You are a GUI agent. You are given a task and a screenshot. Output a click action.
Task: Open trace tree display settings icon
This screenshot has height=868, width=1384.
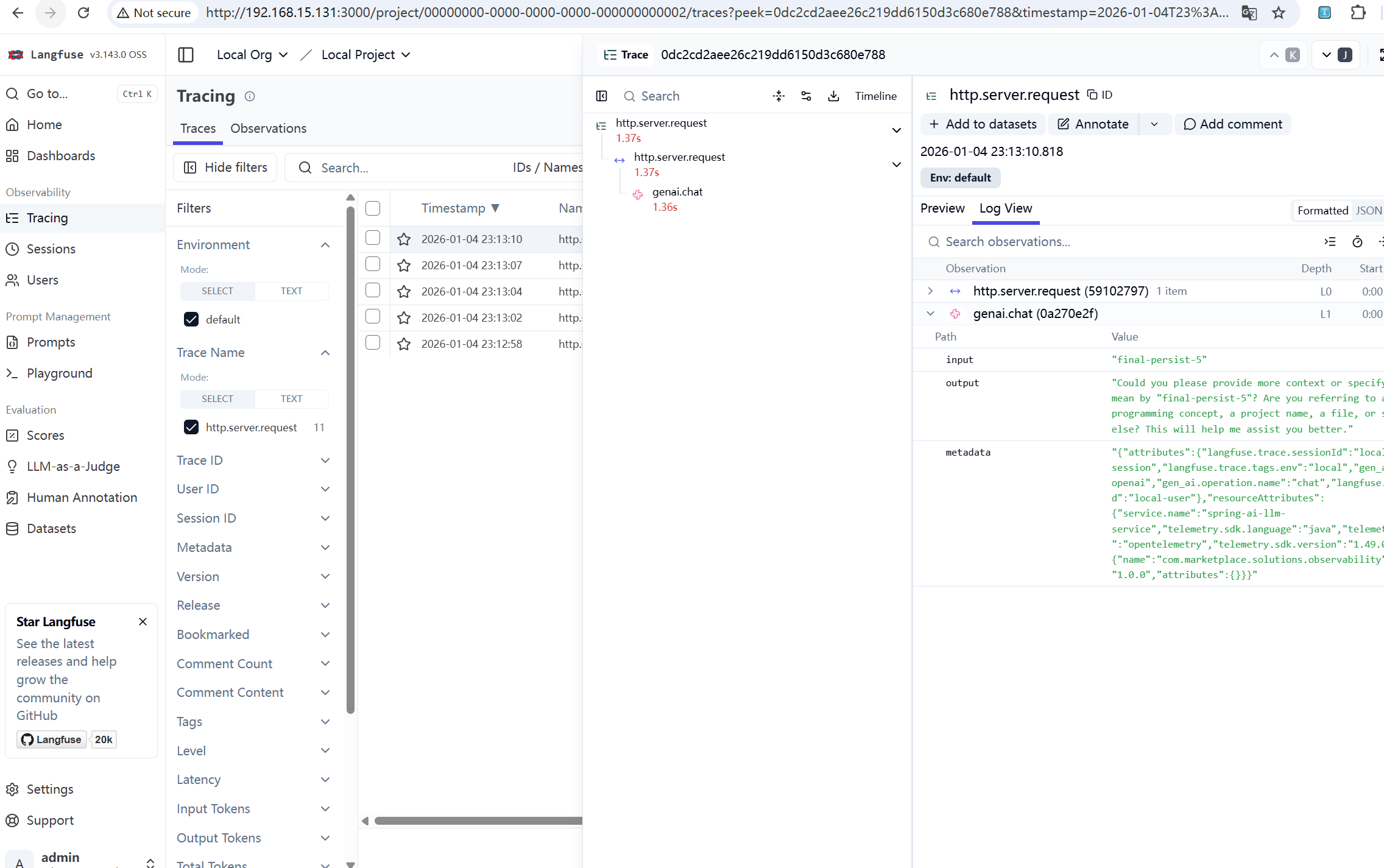coord(806,96)
